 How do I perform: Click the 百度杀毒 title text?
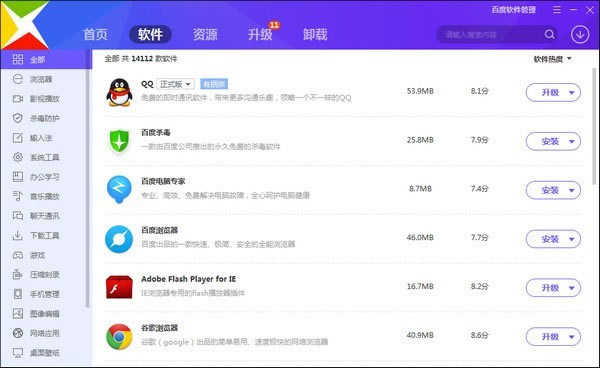156,132
